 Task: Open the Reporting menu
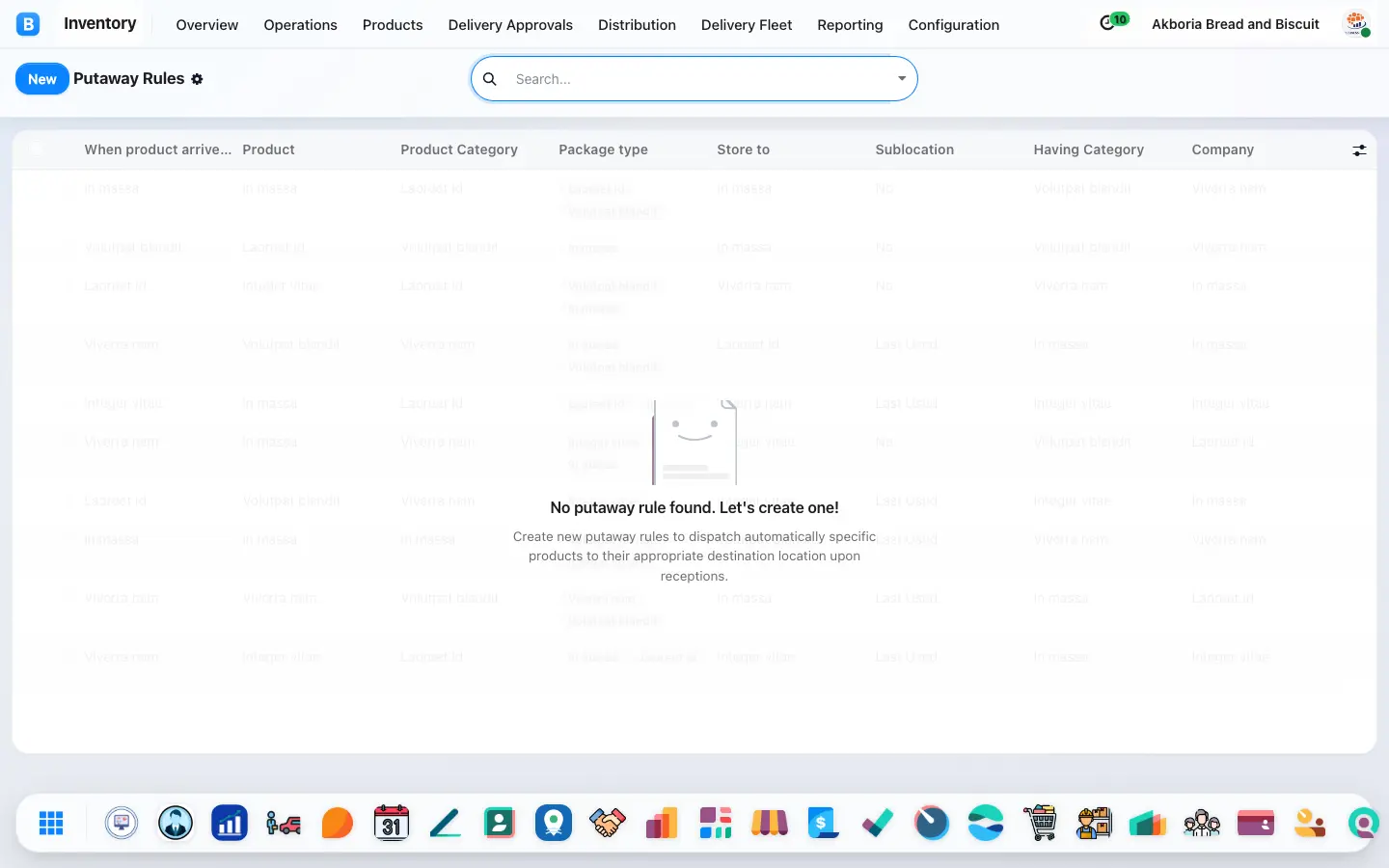point(850,25)
